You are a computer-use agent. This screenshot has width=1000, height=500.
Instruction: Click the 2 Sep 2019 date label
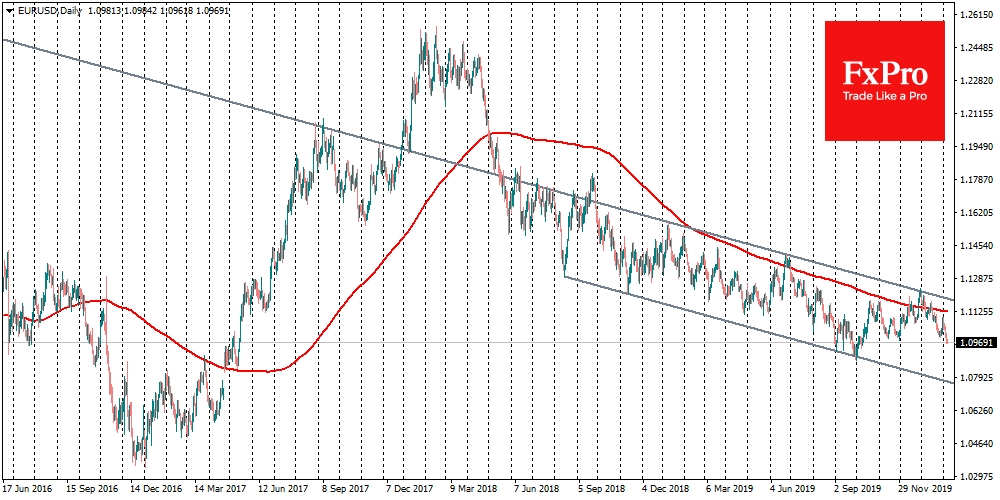tap(858, 489)
